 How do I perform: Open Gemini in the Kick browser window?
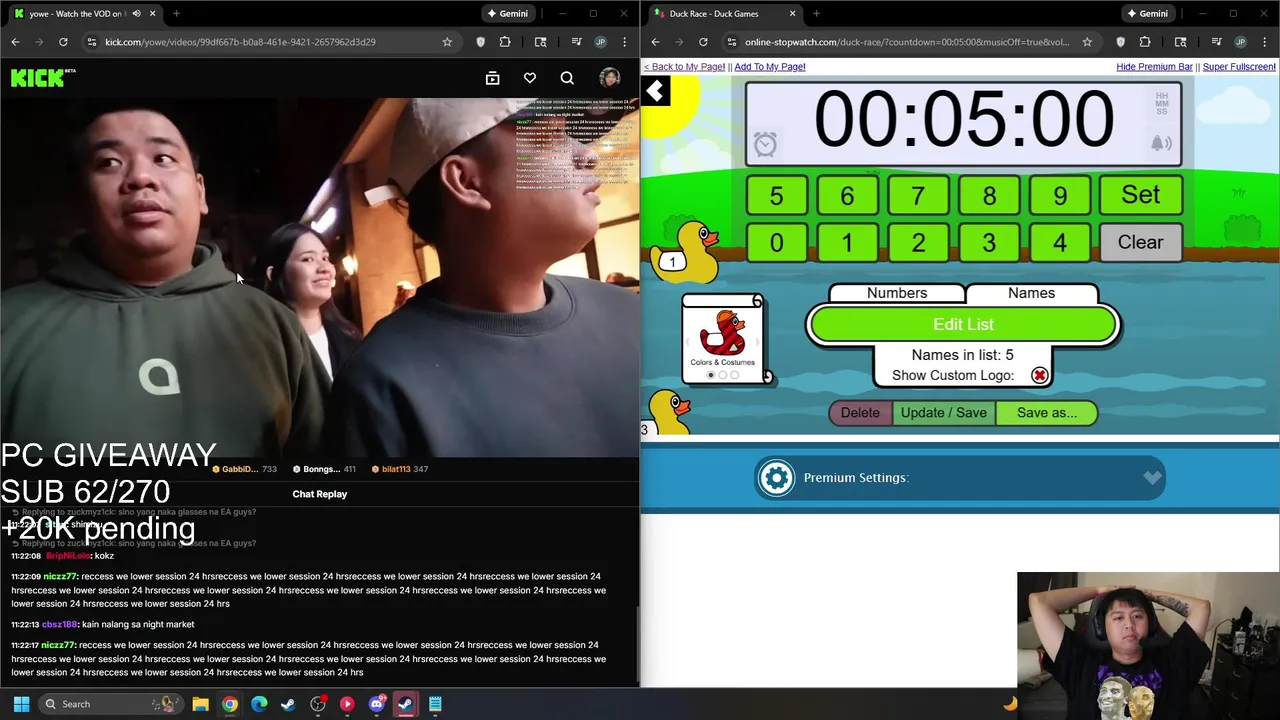click(x=506, y=13)
